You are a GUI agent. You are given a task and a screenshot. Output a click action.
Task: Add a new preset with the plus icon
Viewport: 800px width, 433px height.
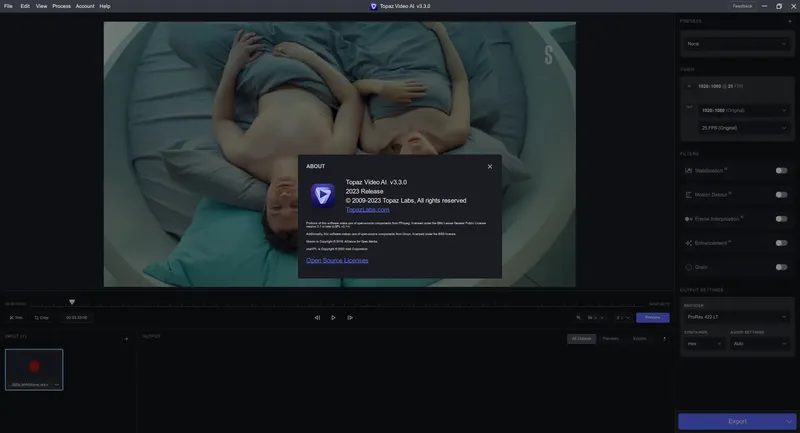[x=790, y=21]
